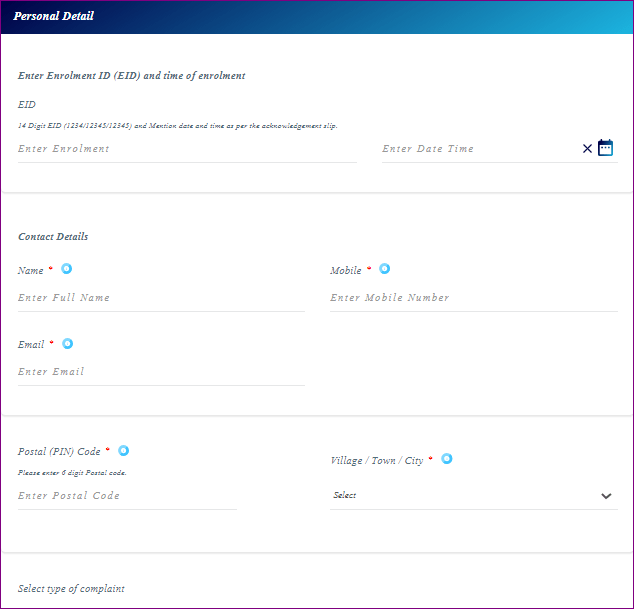Screen dimensions: 634x609
Task: Click the info icon beside Mobile label
Action: coord(384,269)
